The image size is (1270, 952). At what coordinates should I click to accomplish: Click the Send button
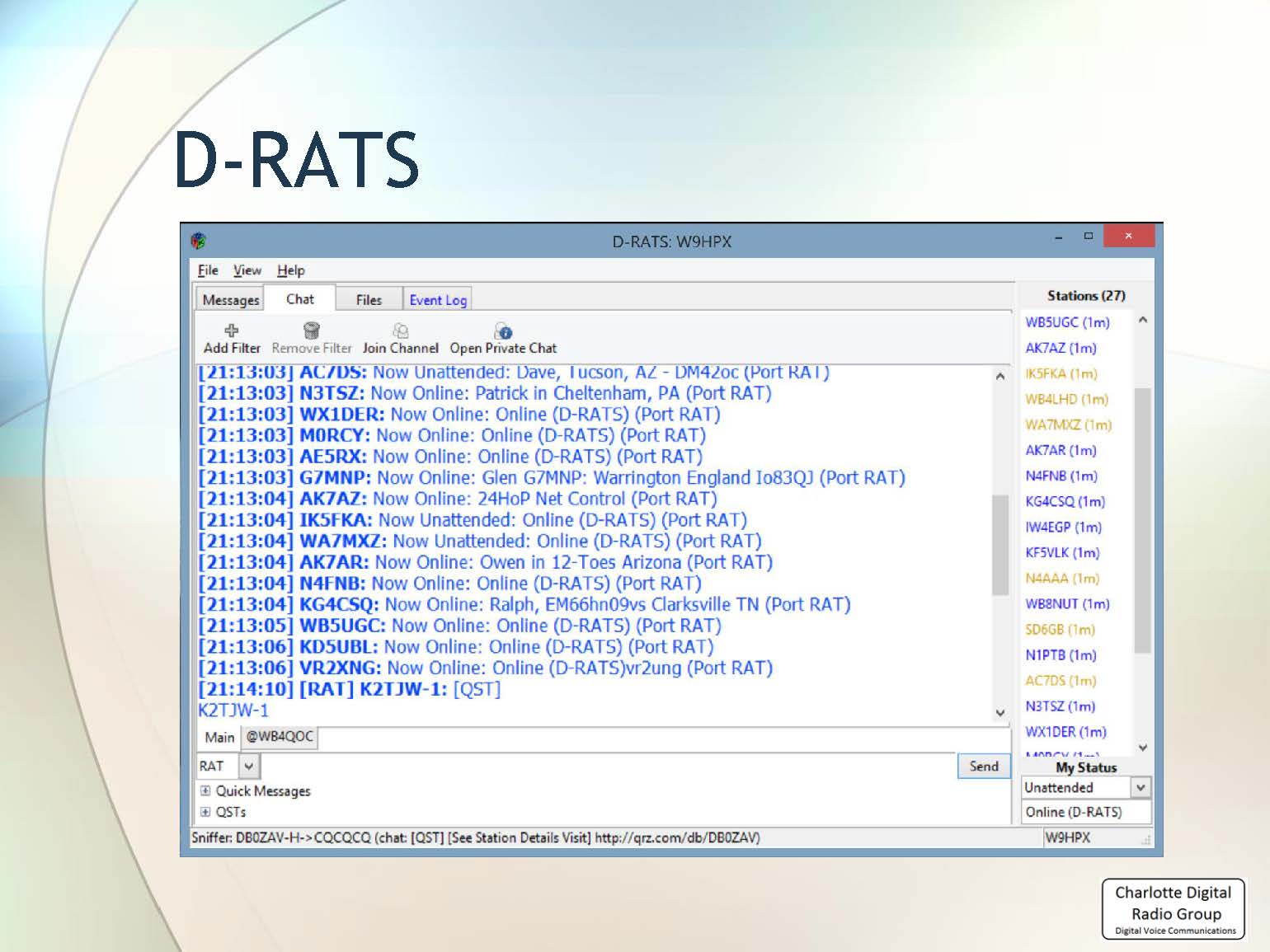point(984,766)
